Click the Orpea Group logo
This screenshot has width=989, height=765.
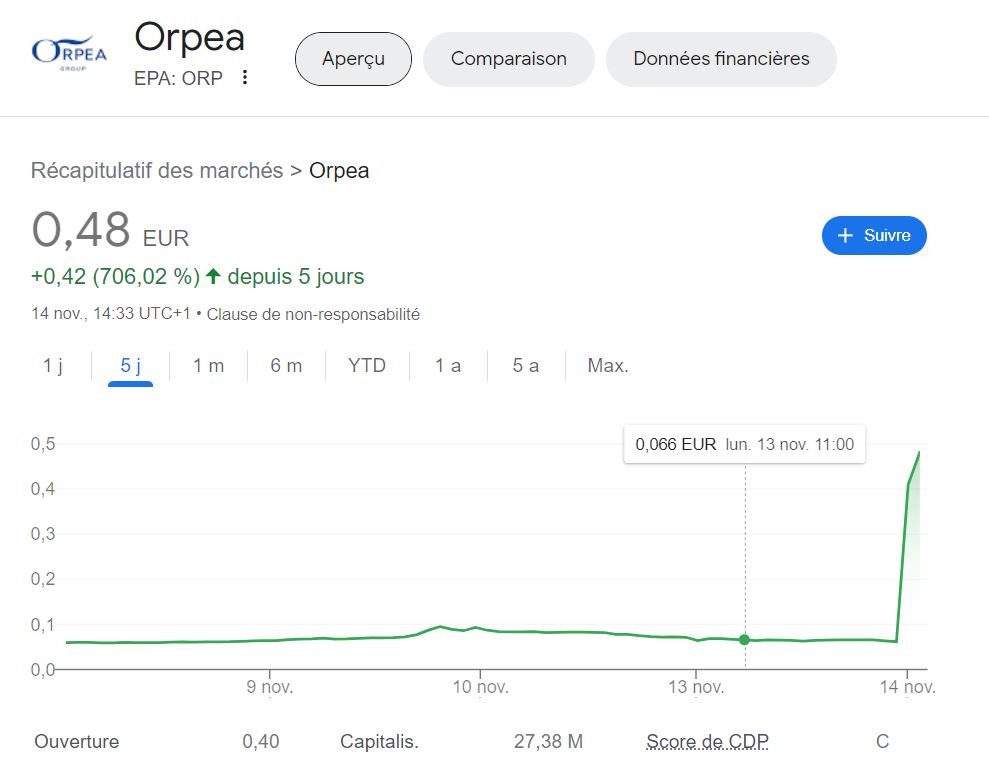(x=69, y=52)
